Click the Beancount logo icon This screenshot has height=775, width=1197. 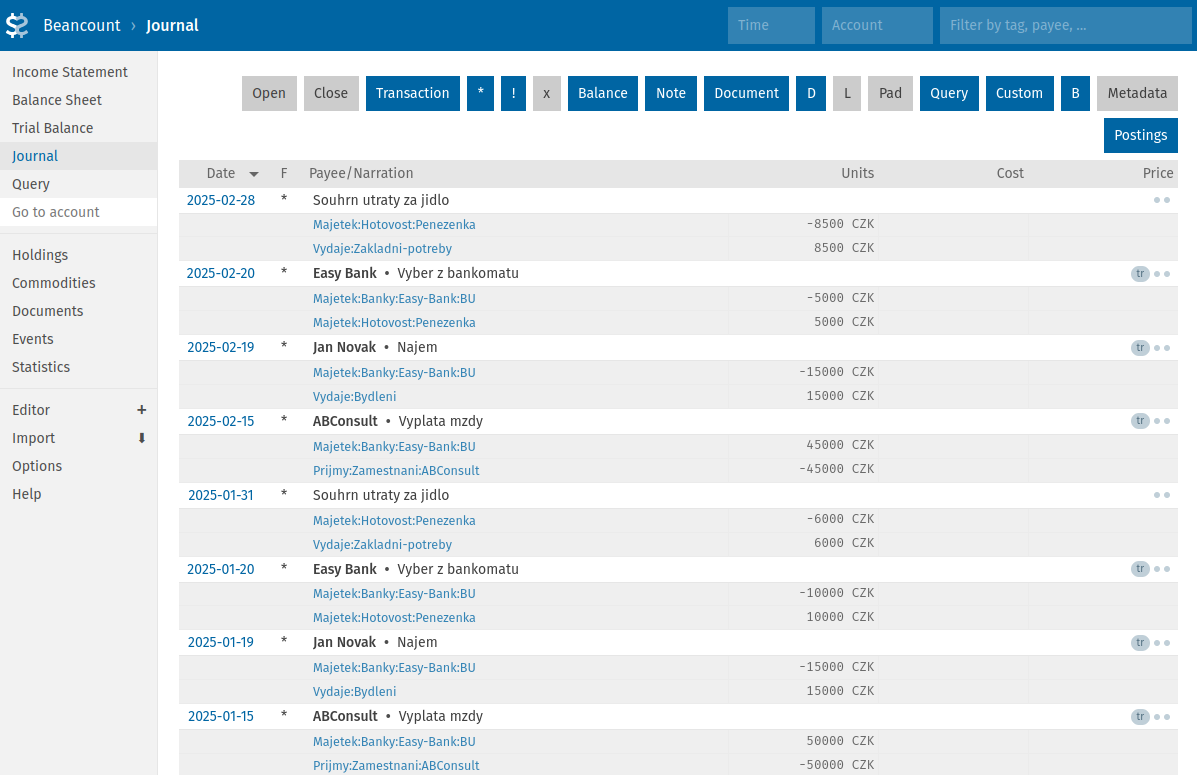(x=17, y=25)
